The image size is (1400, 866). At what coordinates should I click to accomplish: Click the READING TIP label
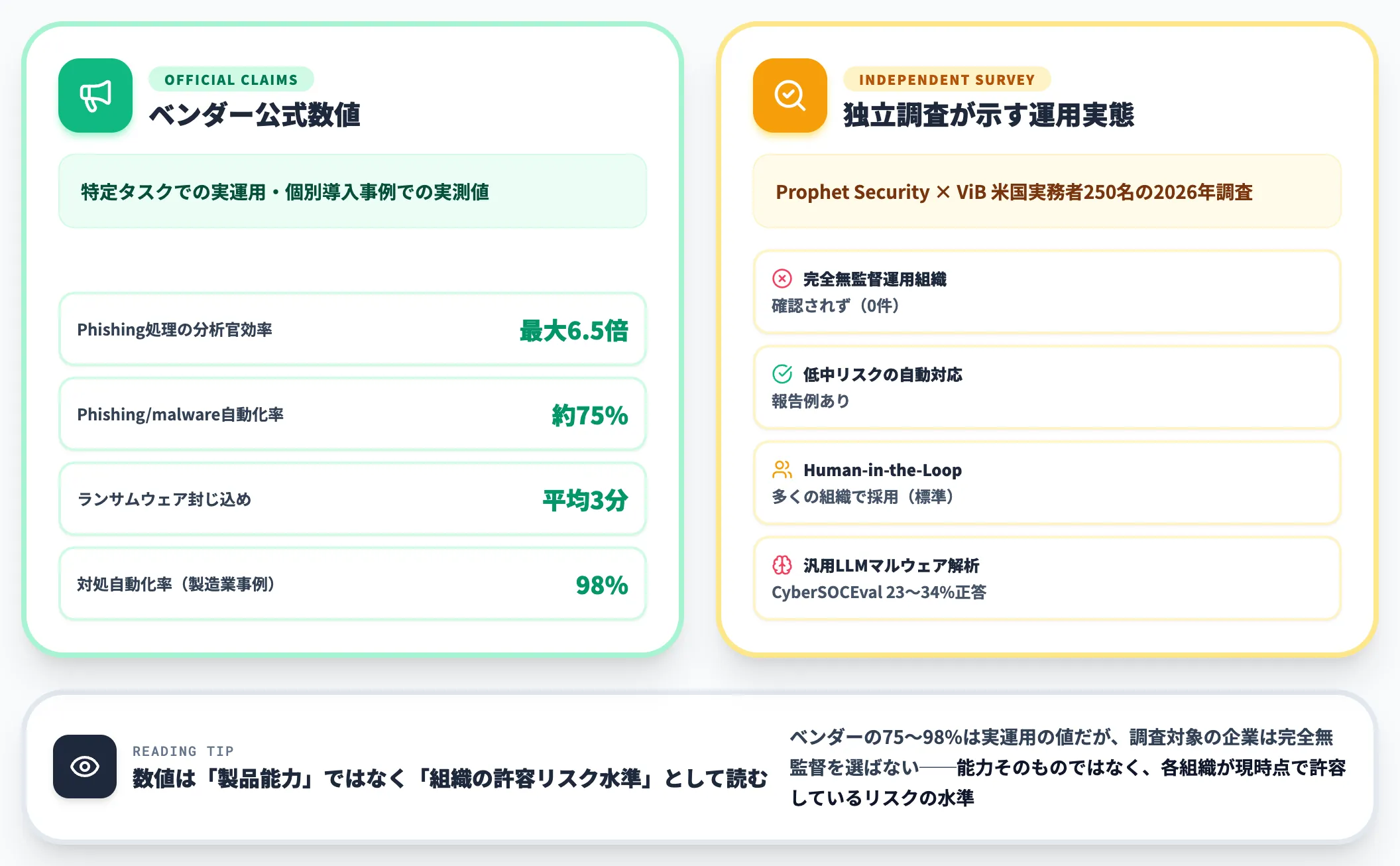pyautogui.click(x=183, y=751)
